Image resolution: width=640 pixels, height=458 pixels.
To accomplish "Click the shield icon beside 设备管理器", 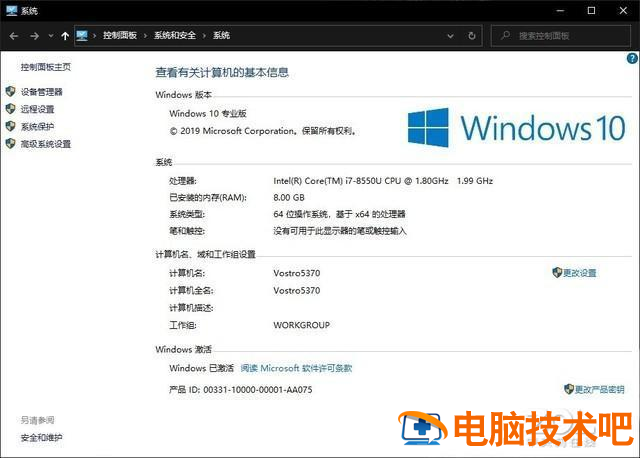I will click(x=11, y=91).
